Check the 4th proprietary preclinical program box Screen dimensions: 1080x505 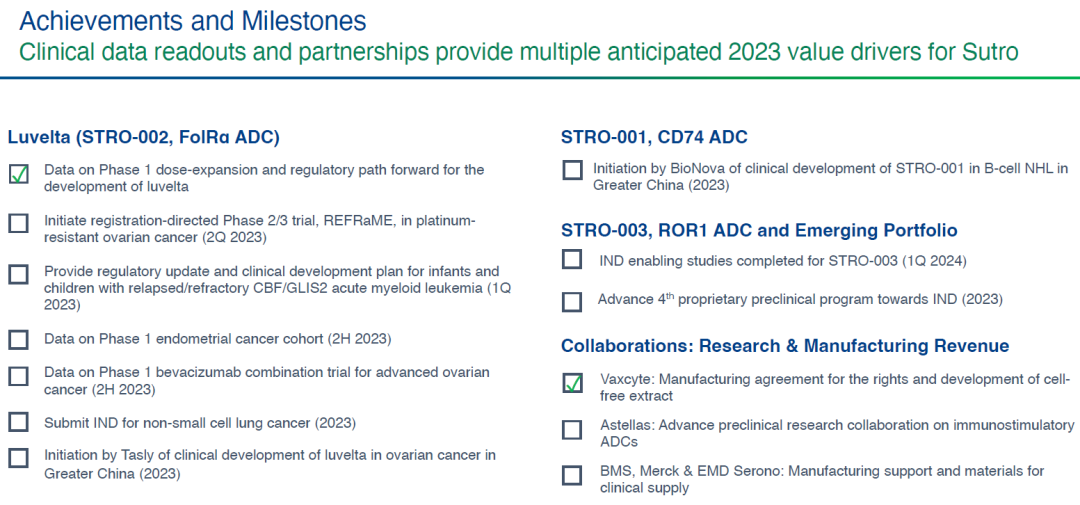tap(572, 302)
